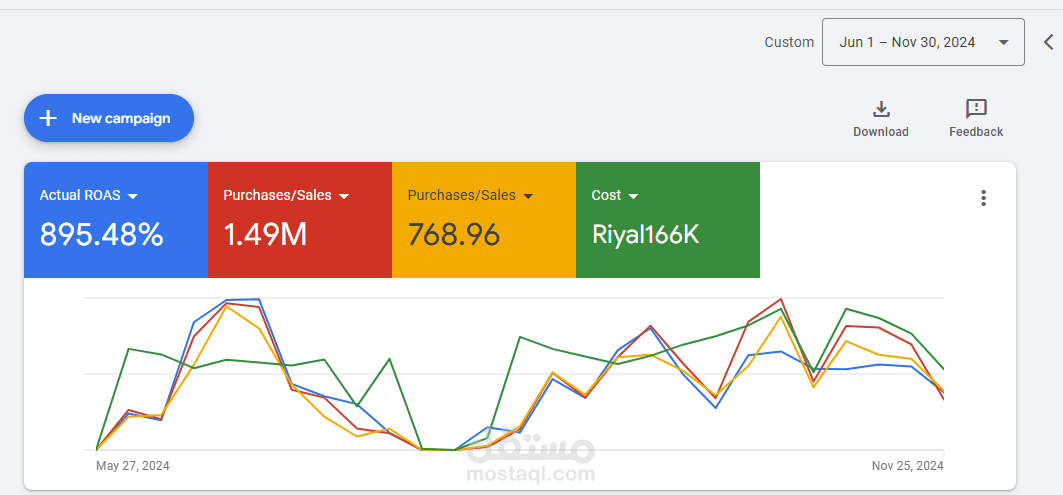Image resolution: width=1063 pixels, height=495 pixels.
Task: Click the Feedback text label
Action: pyautogui.click(x=976, y=132)
